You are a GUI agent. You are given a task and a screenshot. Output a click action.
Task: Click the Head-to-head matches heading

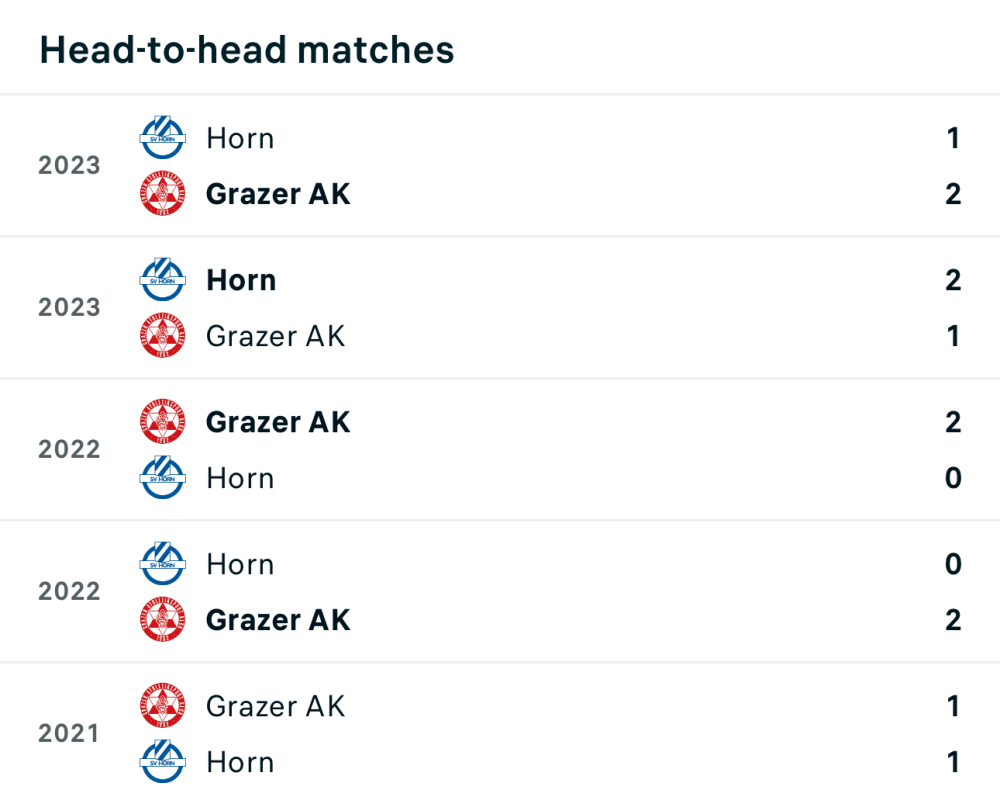246,49
